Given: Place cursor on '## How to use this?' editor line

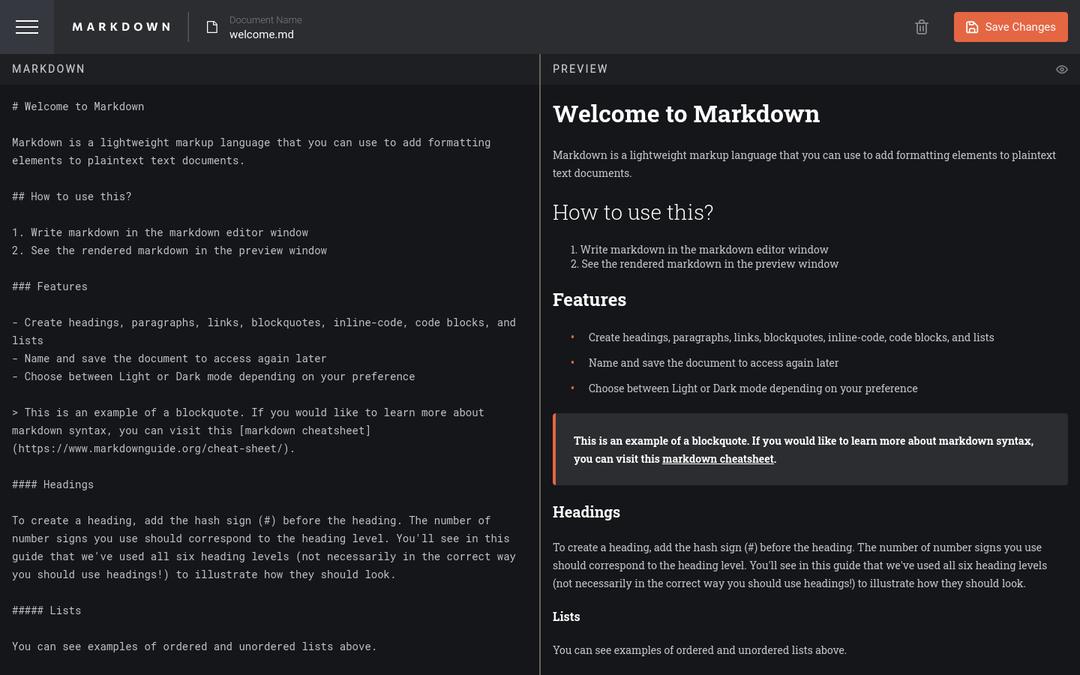Looking at the screenshot, I should click(72, 196).
